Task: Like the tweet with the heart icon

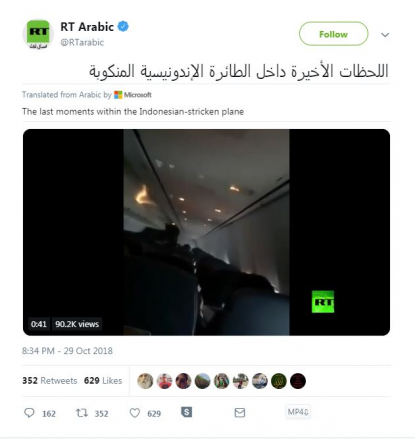Action: pos(135,413)
